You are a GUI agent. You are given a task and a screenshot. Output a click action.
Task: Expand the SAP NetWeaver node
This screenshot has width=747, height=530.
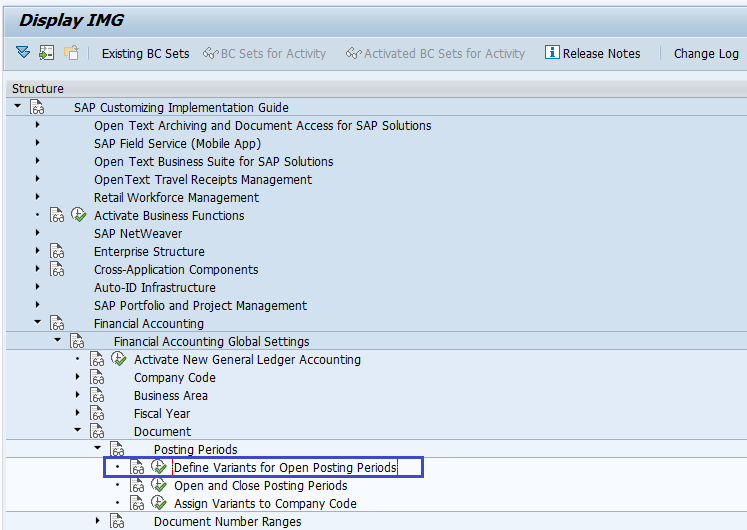point(38,233)
